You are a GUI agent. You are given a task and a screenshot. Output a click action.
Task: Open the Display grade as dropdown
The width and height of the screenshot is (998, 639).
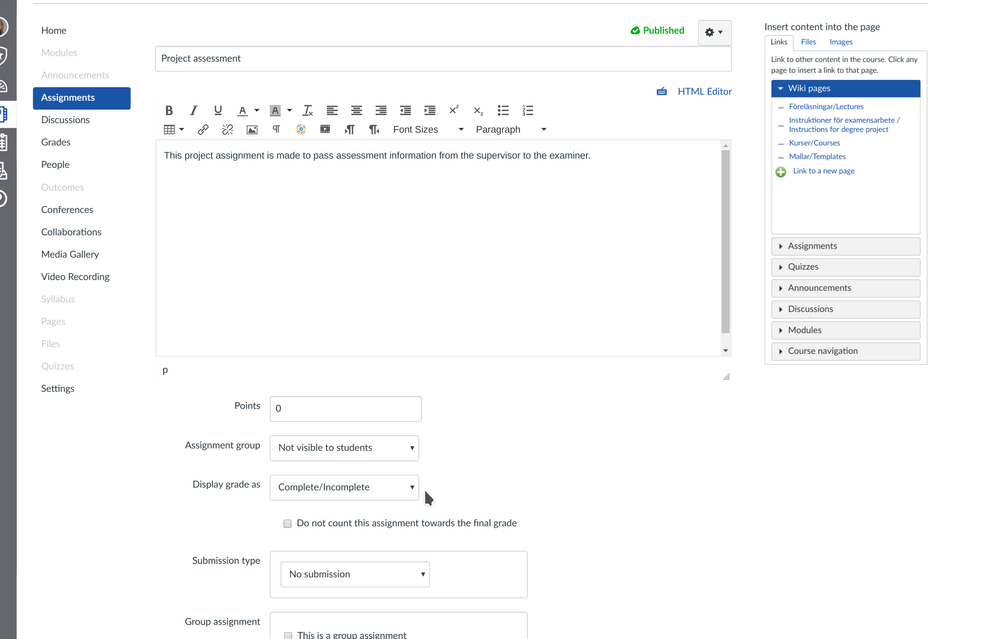pyautogui.click(x=344, y=488)
